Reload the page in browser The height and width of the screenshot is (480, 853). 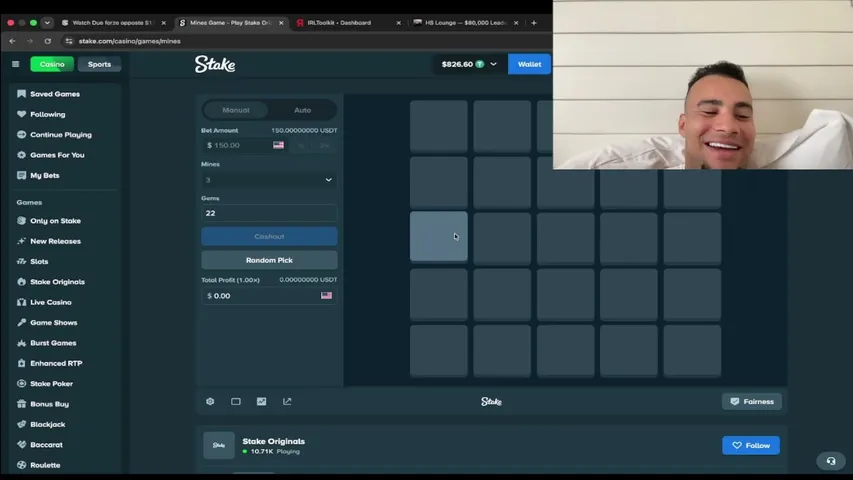(48, 41)
